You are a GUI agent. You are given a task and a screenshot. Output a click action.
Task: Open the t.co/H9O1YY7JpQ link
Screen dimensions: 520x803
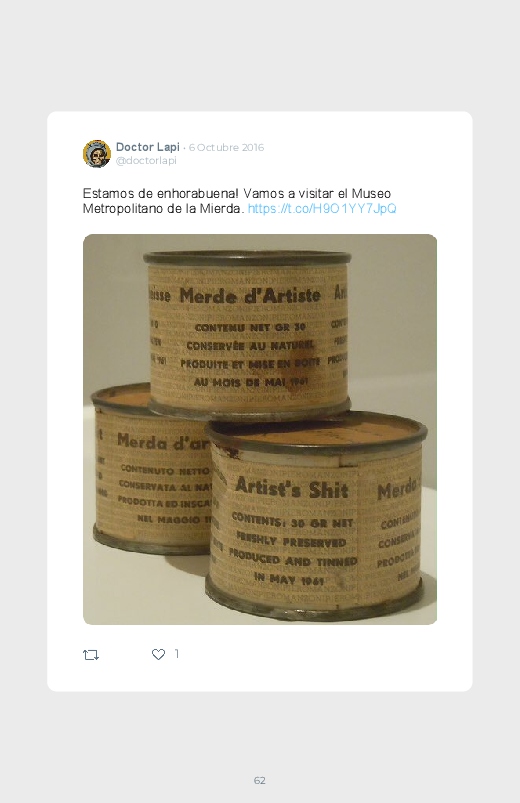click(x=322, y=208)
